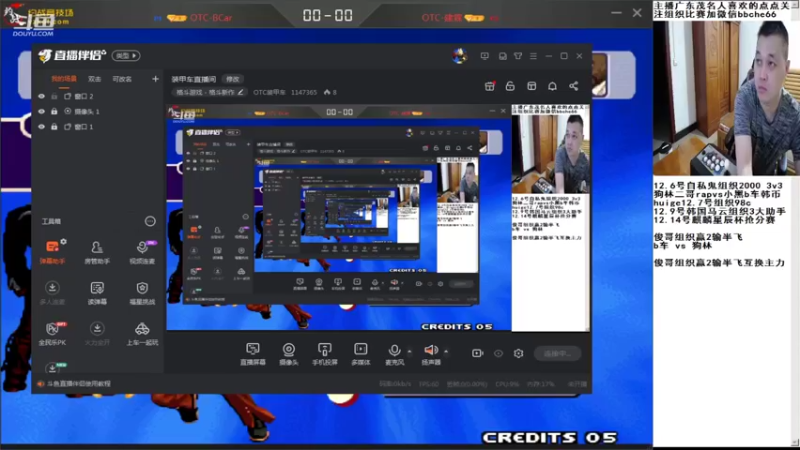Click the share icon in room toolbar

[x=573, y=86]
